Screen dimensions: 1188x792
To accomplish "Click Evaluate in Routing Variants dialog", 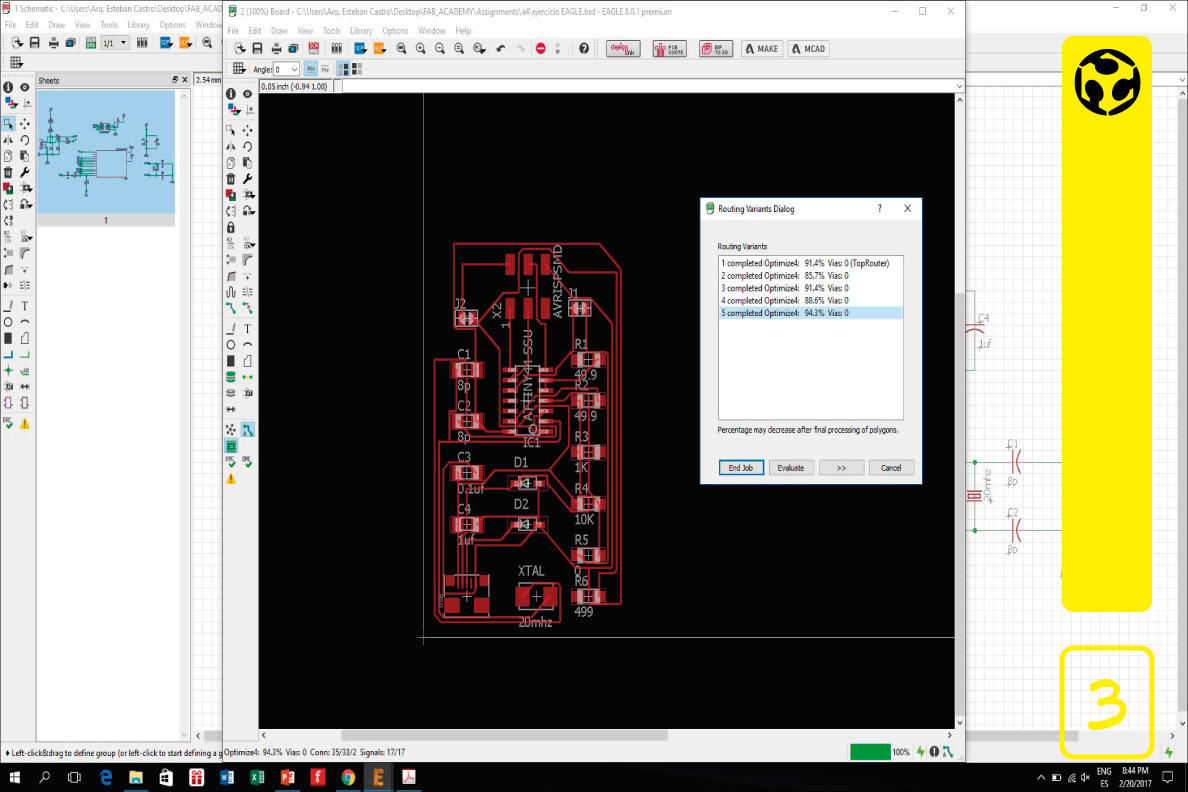I will (x=790, y=468).
